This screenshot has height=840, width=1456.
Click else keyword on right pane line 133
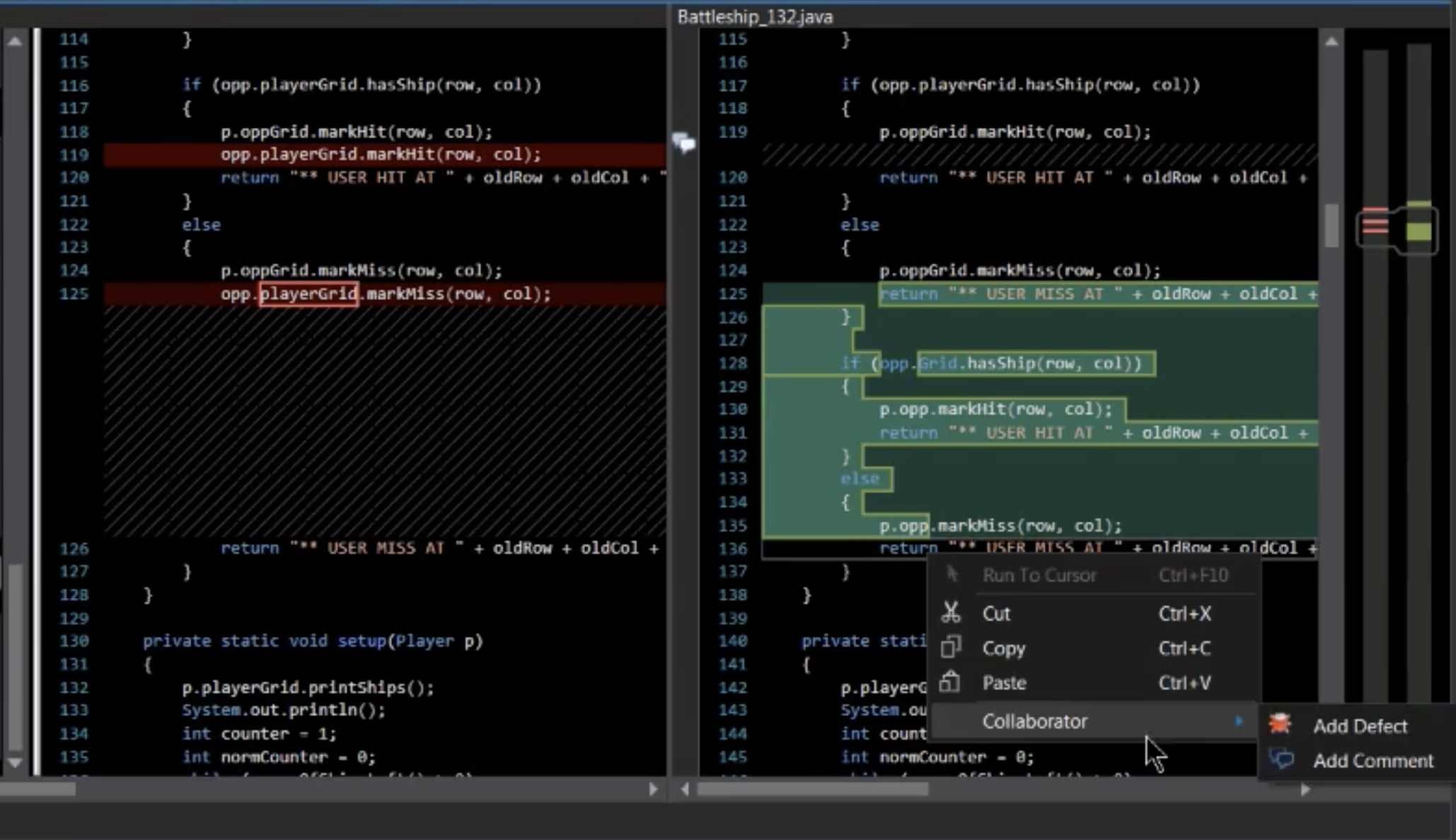(860, 478)
